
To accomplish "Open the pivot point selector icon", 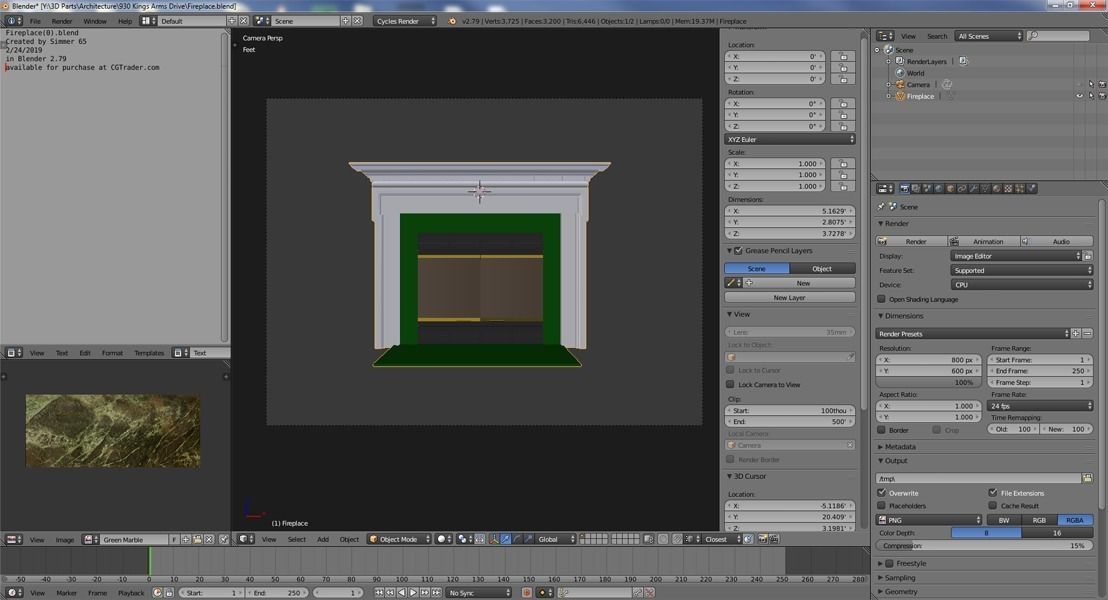I will [x=463, y=539].
